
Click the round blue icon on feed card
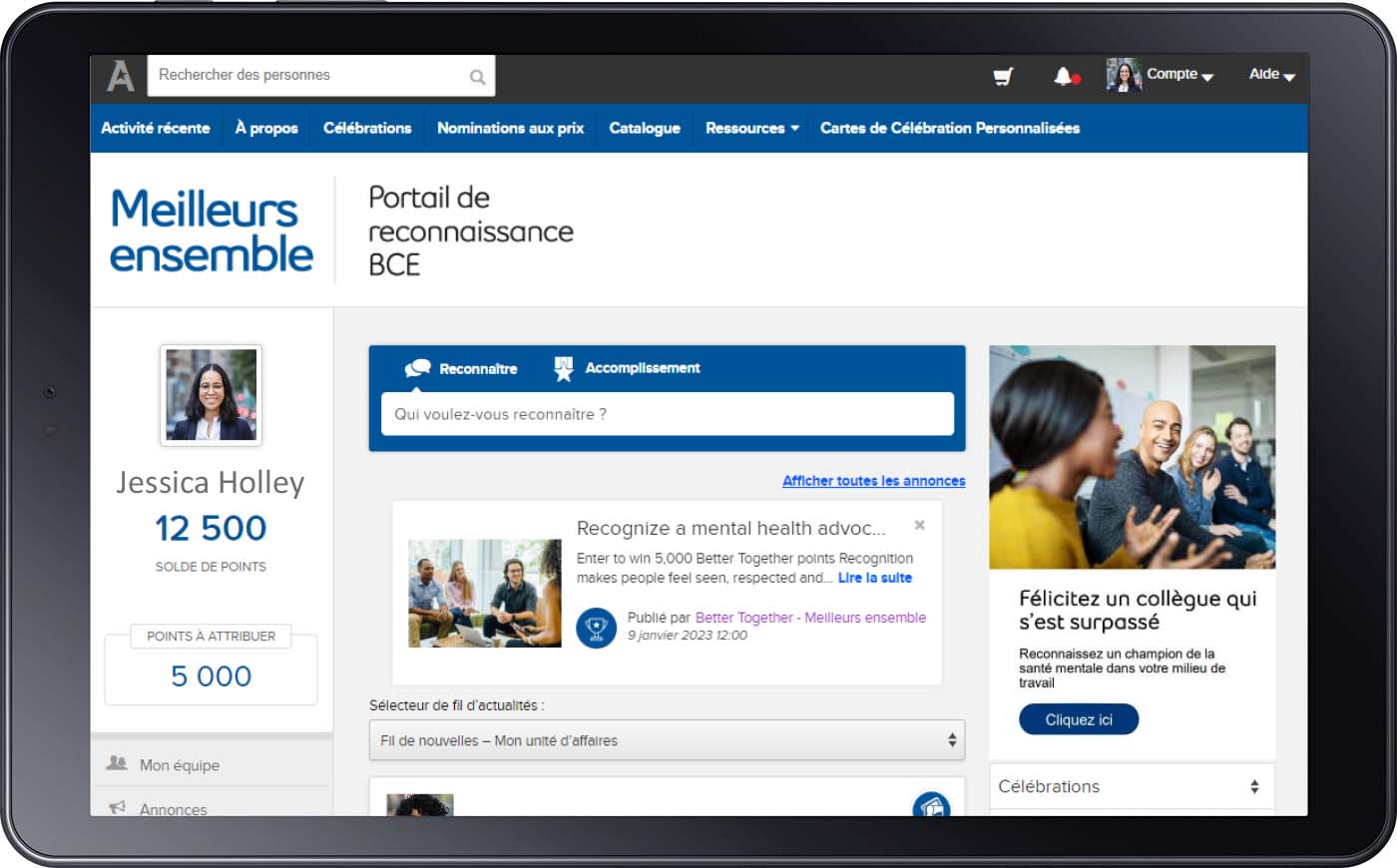pyautogui.click(x=931, y=806)
